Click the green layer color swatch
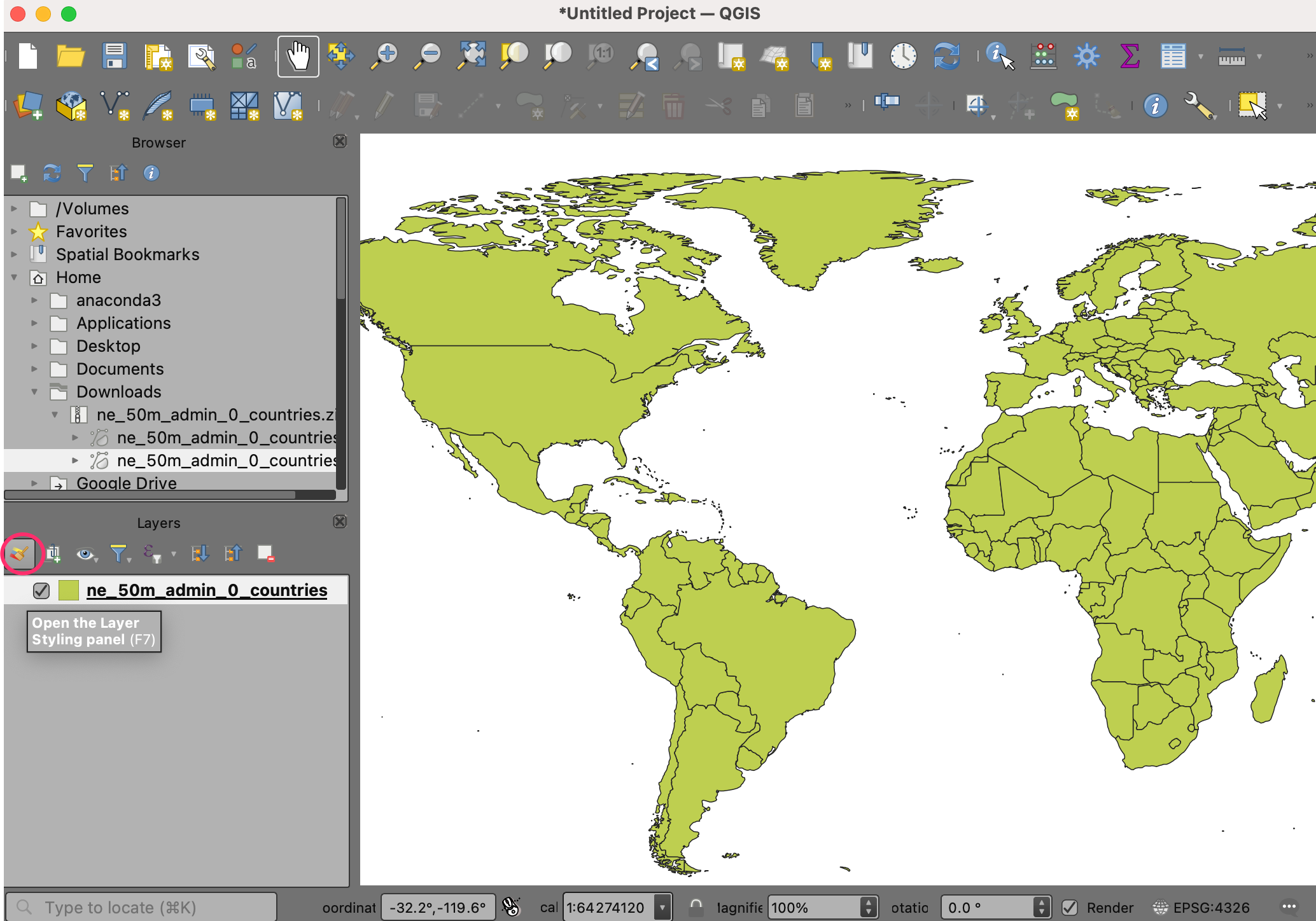Viewport: 1316px width, 921px height. [68, 590]
